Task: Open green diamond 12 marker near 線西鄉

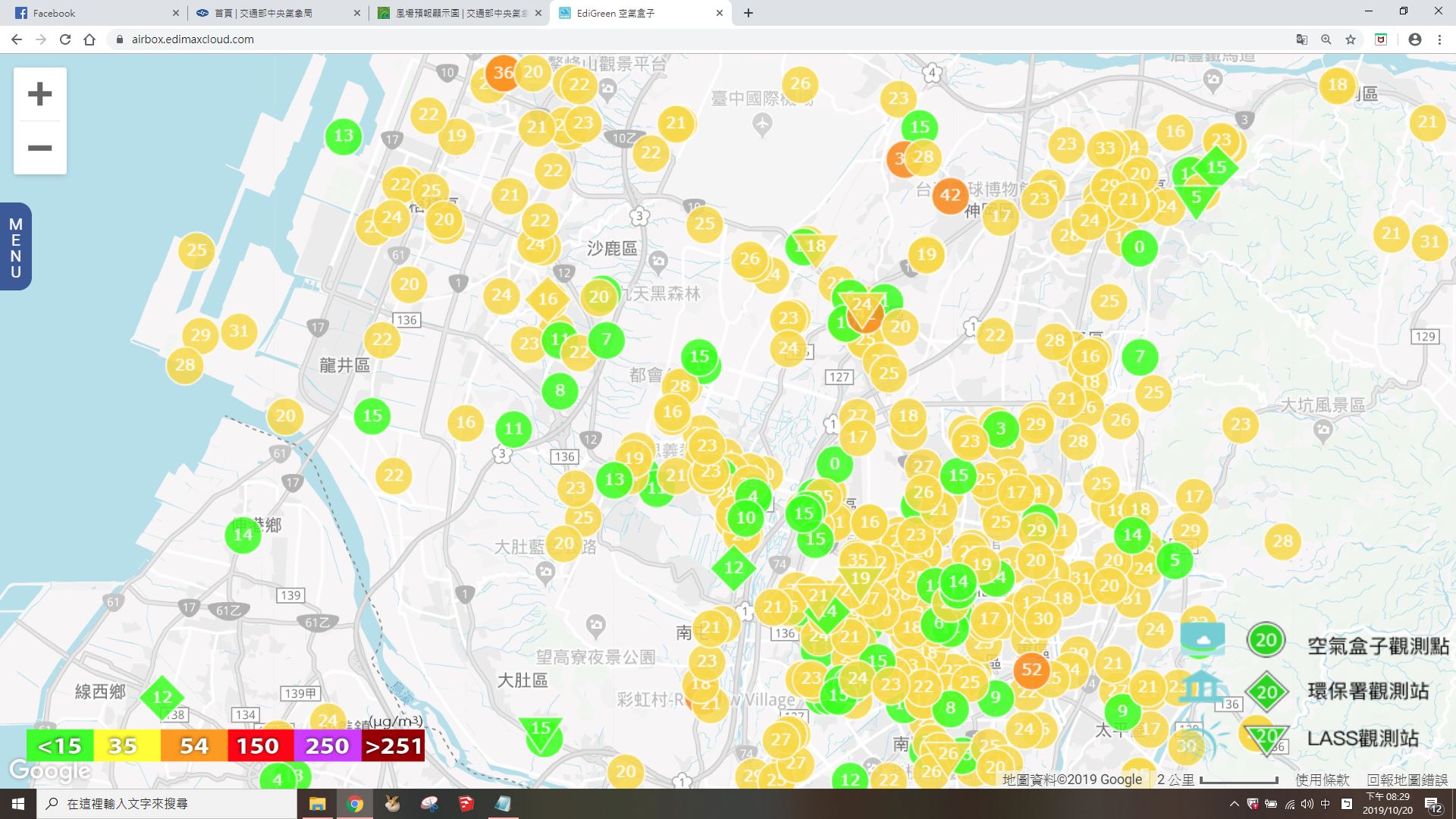Action: point(162,698)
